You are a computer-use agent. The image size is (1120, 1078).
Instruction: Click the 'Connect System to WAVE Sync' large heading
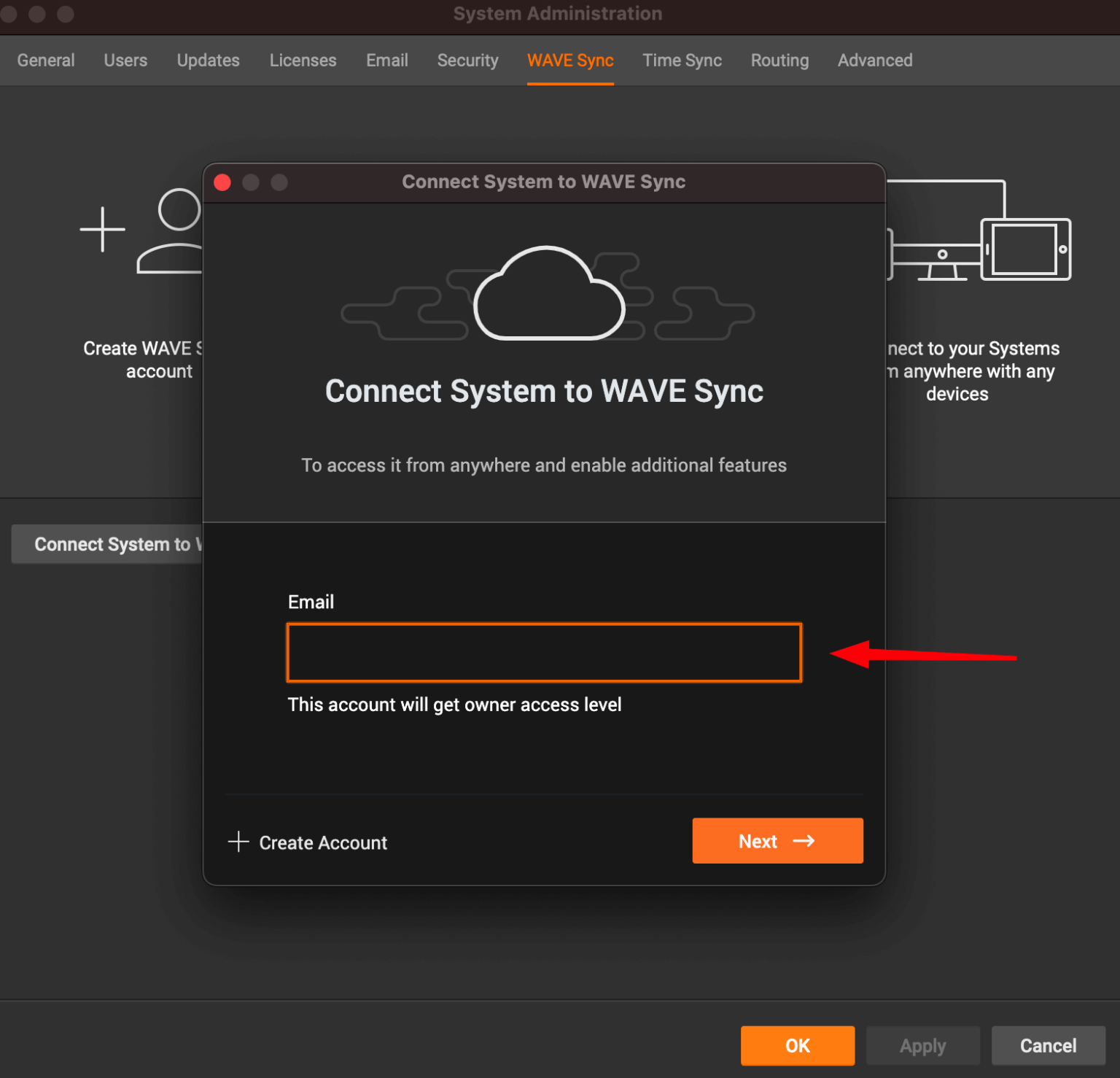click(x=544, y=392)
